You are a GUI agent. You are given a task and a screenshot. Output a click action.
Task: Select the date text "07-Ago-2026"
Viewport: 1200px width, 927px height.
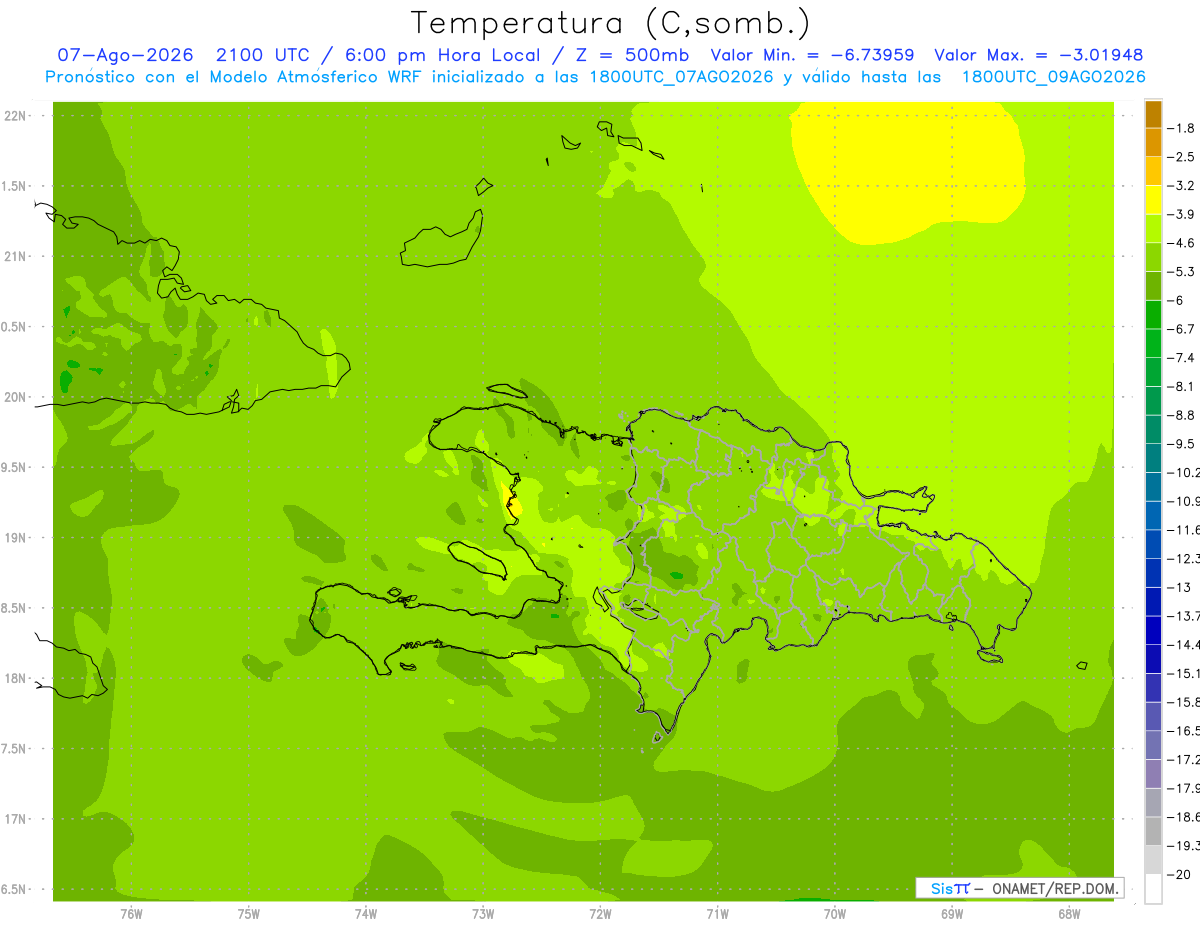click(125, 55)
